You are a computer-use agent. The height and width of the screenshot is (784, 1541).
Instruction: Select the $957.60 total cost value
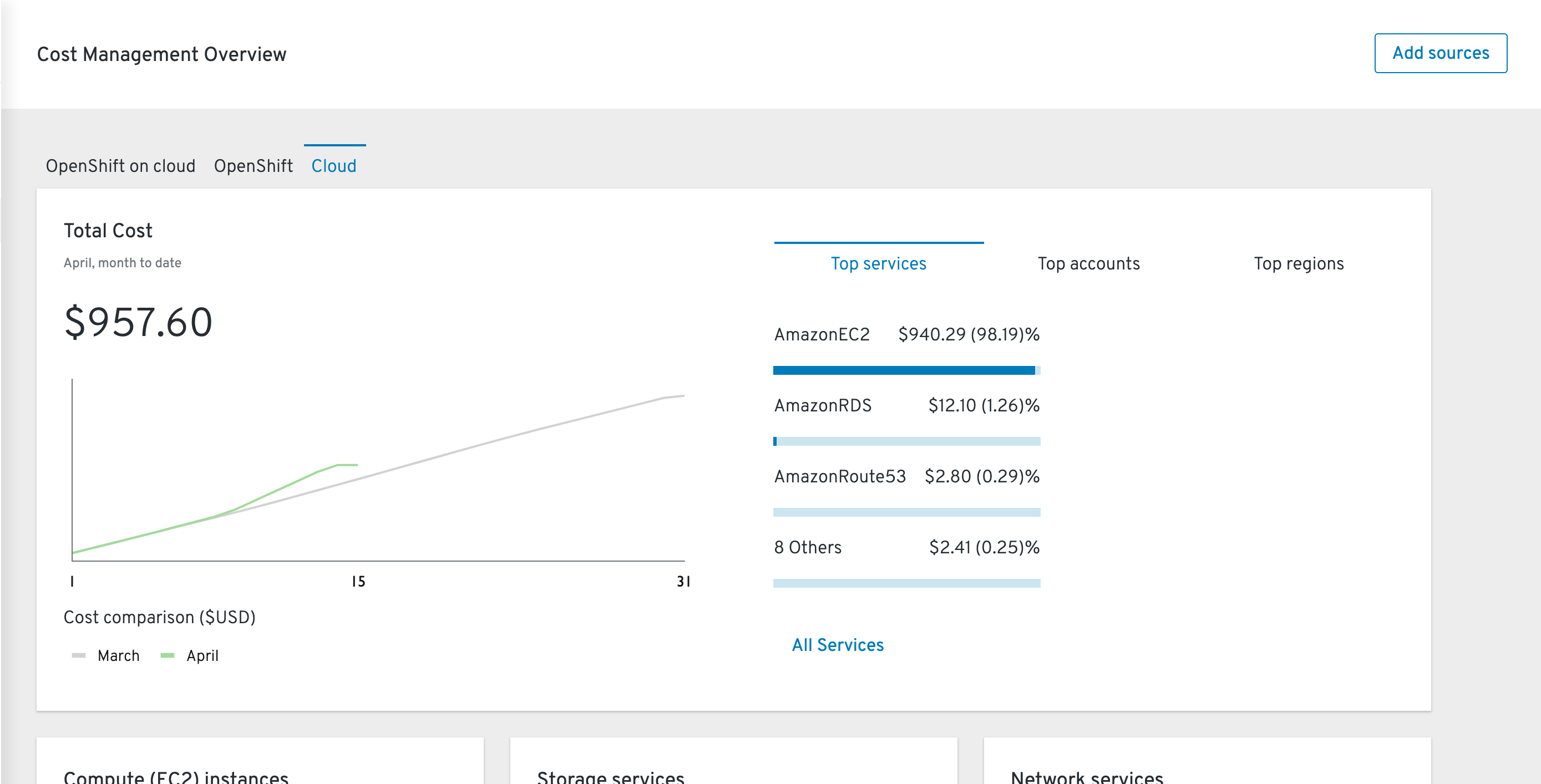(x=138, y=322)
